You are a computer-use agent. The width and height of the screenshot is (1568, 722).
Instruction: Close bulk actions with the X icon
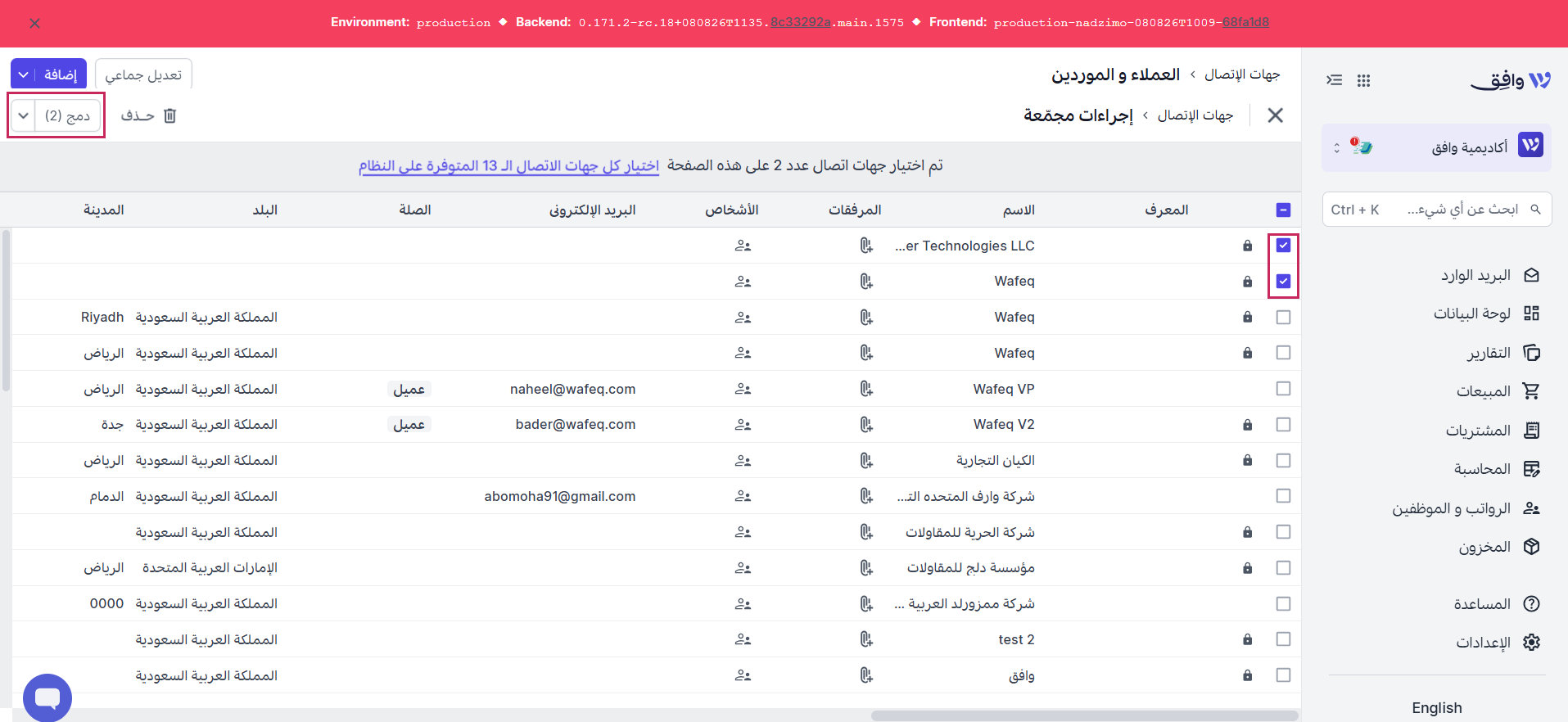[1275, 115]
